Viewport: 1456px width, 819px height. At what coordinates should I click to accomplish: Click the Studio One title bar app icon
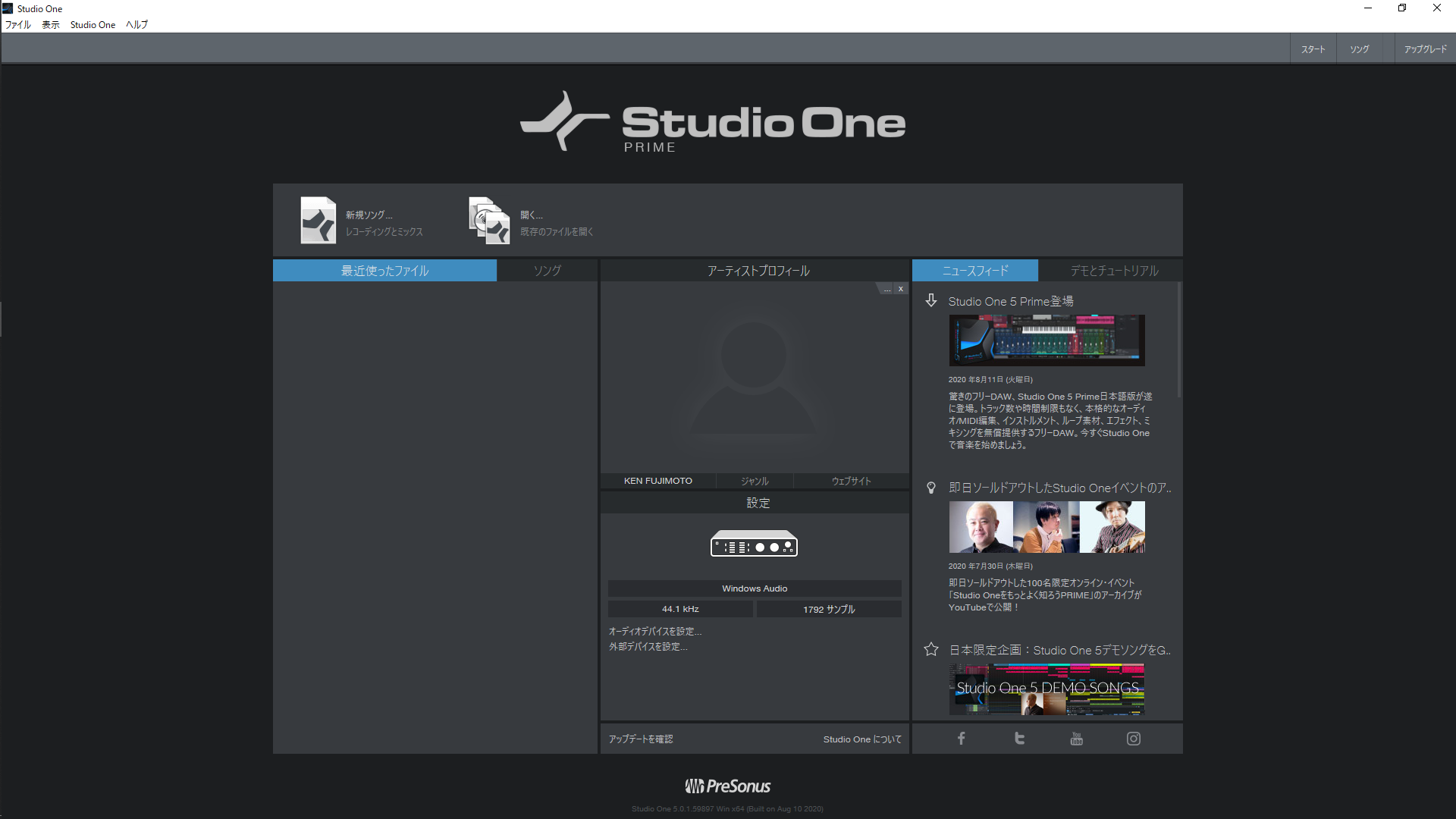[8, 8]
